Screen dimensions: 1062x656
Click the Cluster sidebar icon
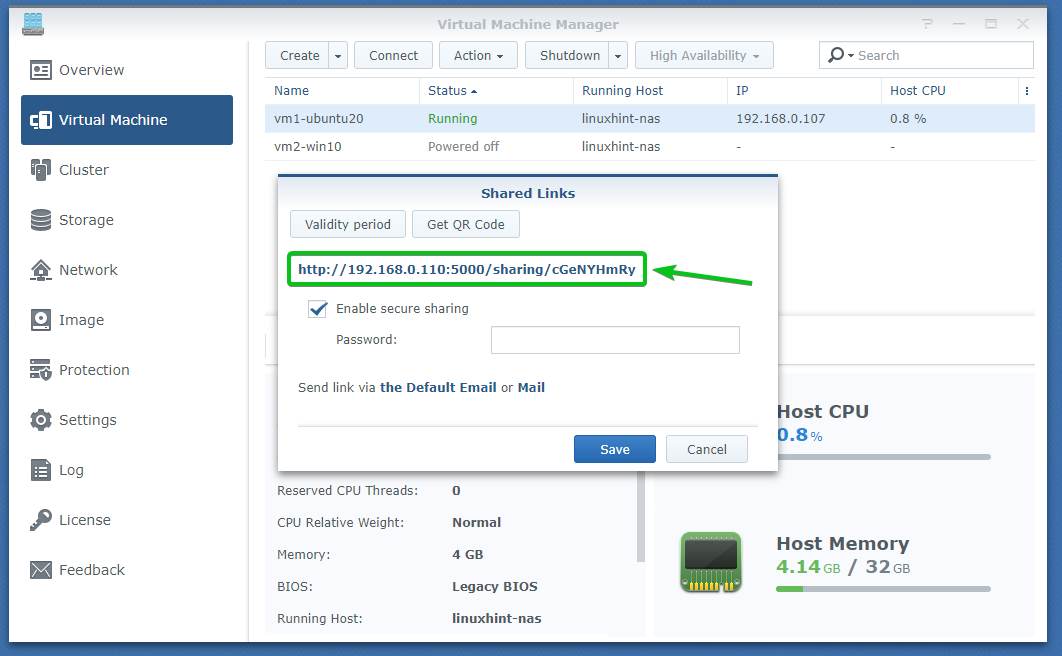(41, 170)
